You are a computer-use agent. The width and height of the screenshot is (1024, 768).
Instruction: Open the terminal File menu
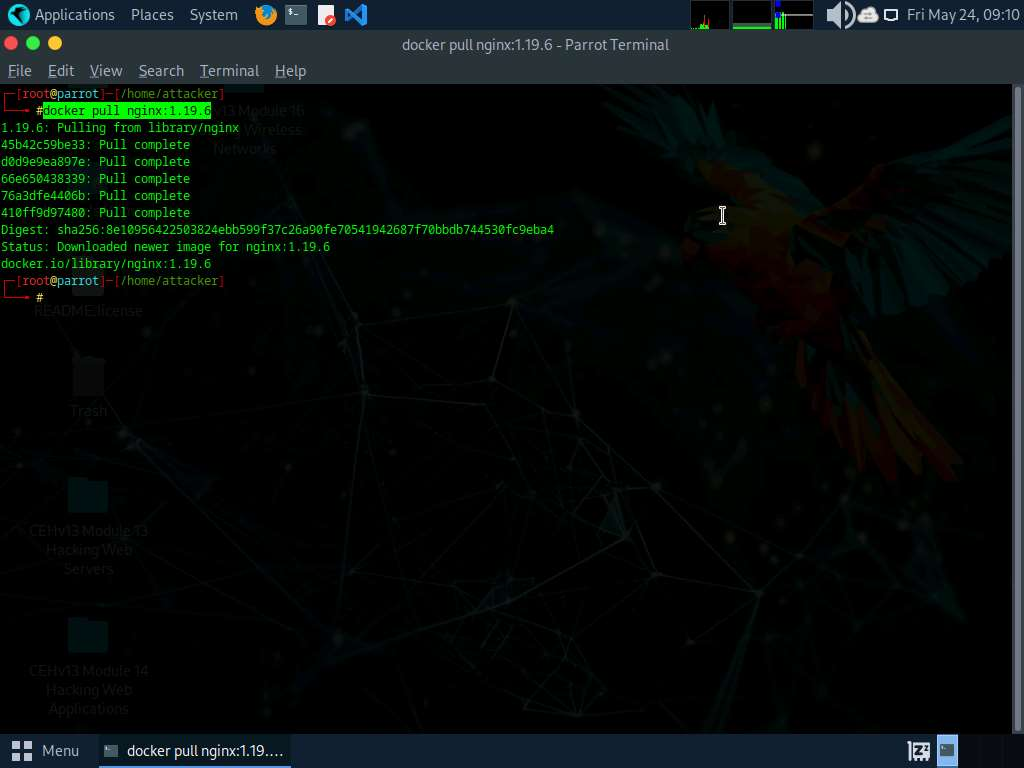coord(20,71)
